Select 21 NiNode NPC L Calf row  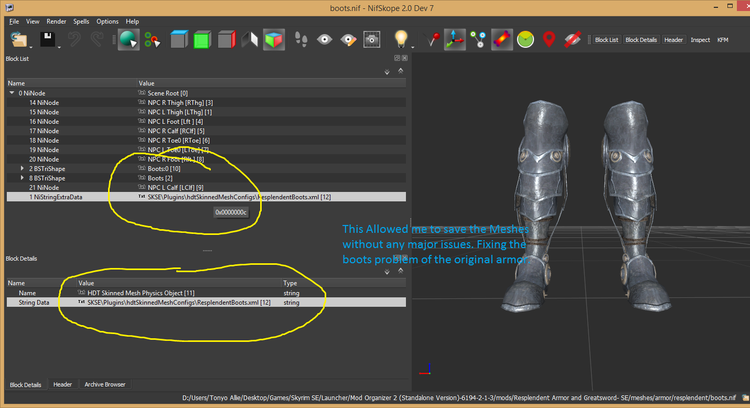[206, 187]
